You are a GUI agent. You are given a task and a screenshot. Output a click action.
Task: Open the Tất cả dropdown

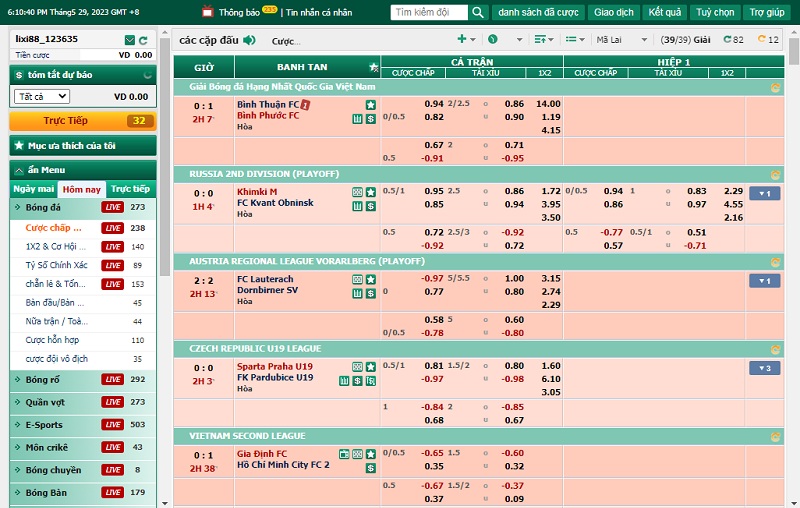click(x=42, y=96)
